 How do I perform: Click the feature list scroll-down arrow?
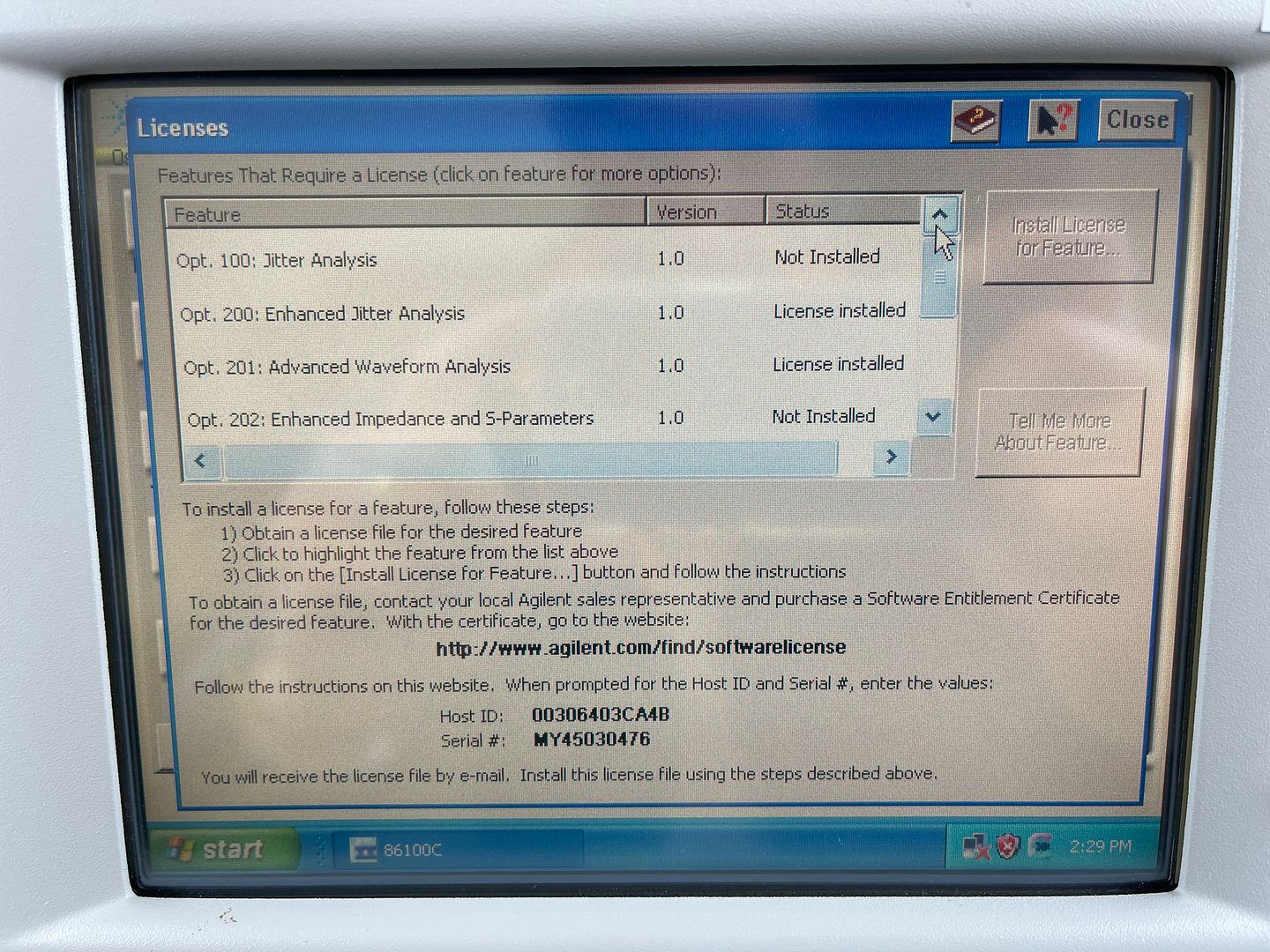point(933,416)
